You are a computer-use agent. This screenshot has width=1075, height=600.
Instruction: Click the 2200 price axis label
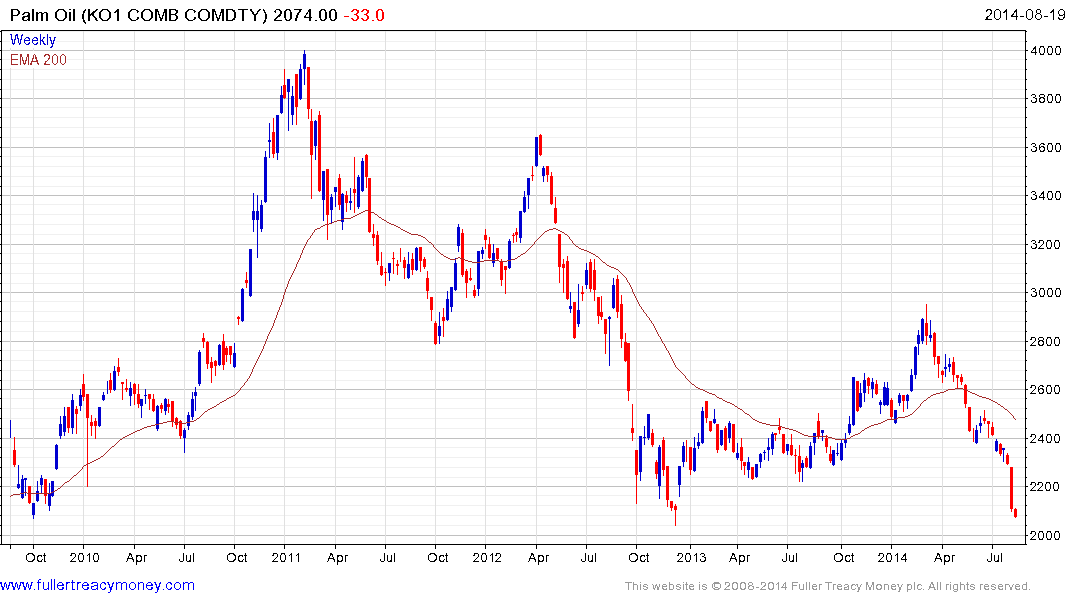(1046, 487)
